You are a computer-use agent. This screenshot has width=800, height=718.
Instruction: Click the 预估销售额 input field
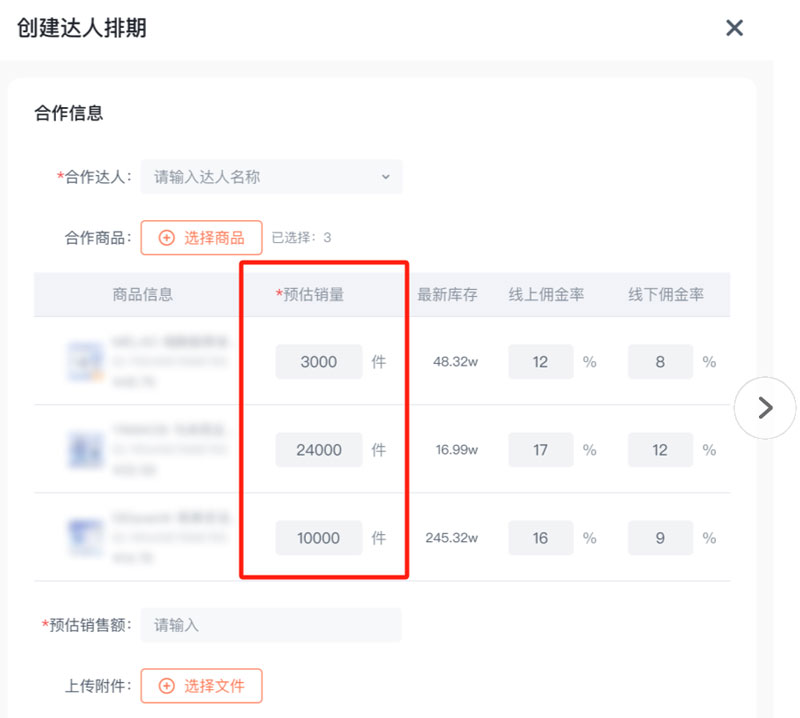pyautogui.click(x=271, y=625)
